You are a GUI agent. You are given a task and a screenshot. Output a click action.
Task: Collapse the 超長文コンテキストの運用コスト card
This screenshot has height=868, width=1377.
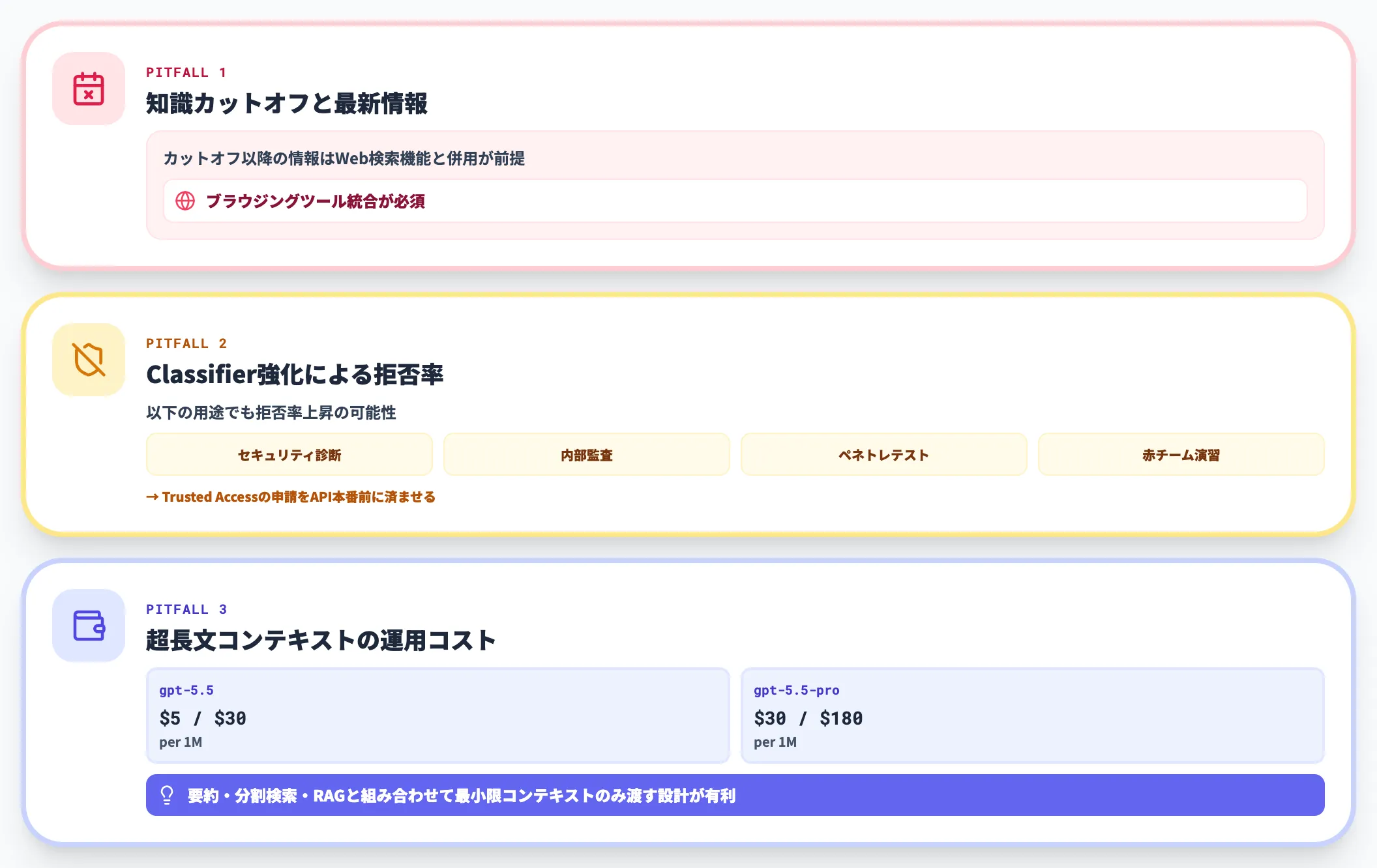click(321, 639)
